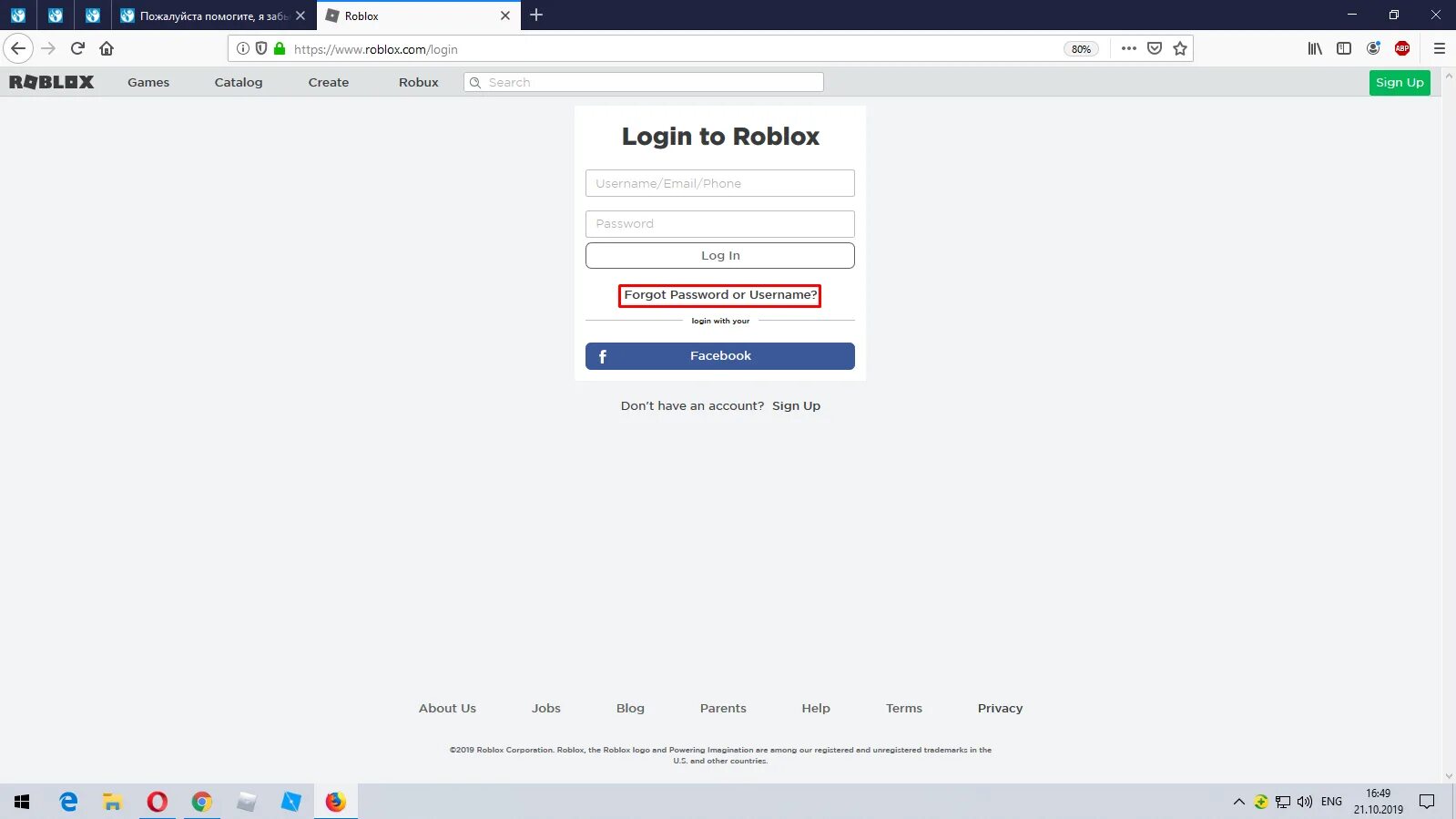Click the Roblox search field
1456x819 pixels.
(644, 82)
